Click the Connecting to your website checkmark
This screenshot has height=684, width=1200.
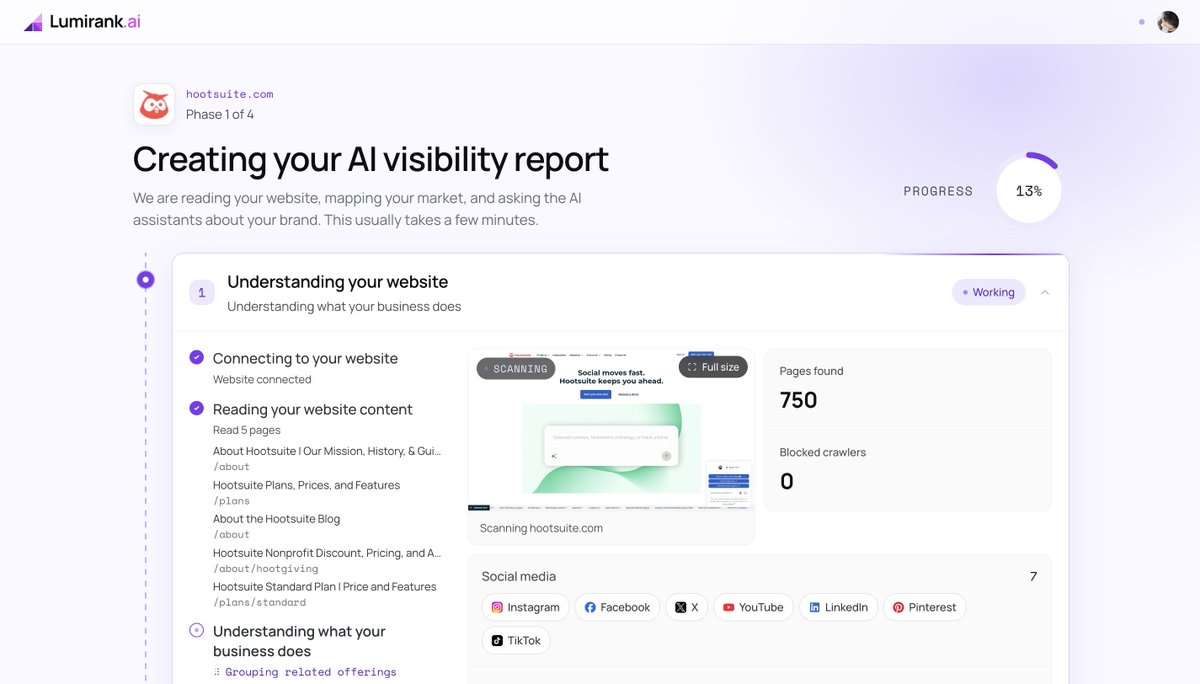196,357
